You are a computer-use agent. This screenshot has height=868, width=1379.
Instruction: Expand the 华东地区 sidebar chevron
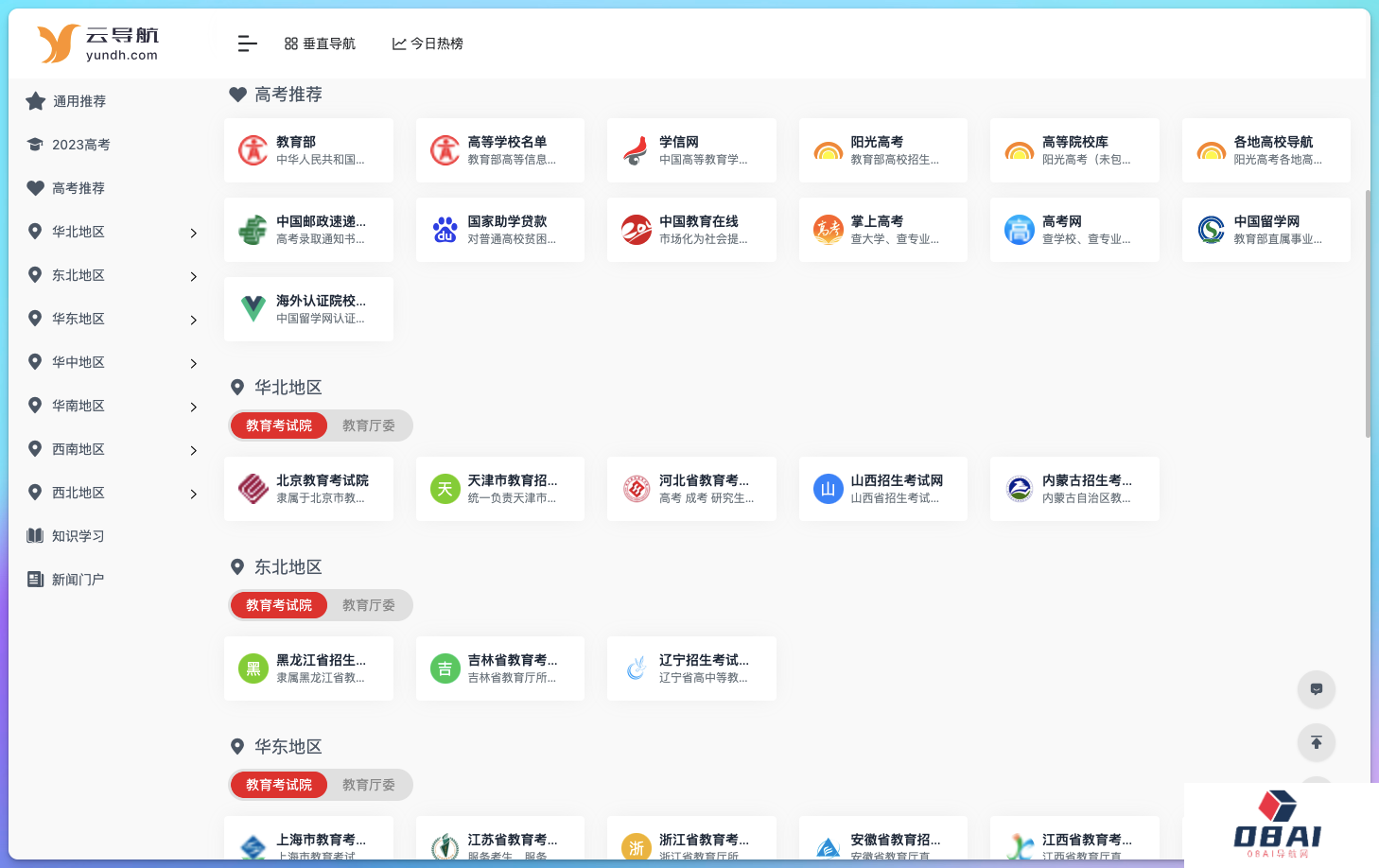coord(193,320)
